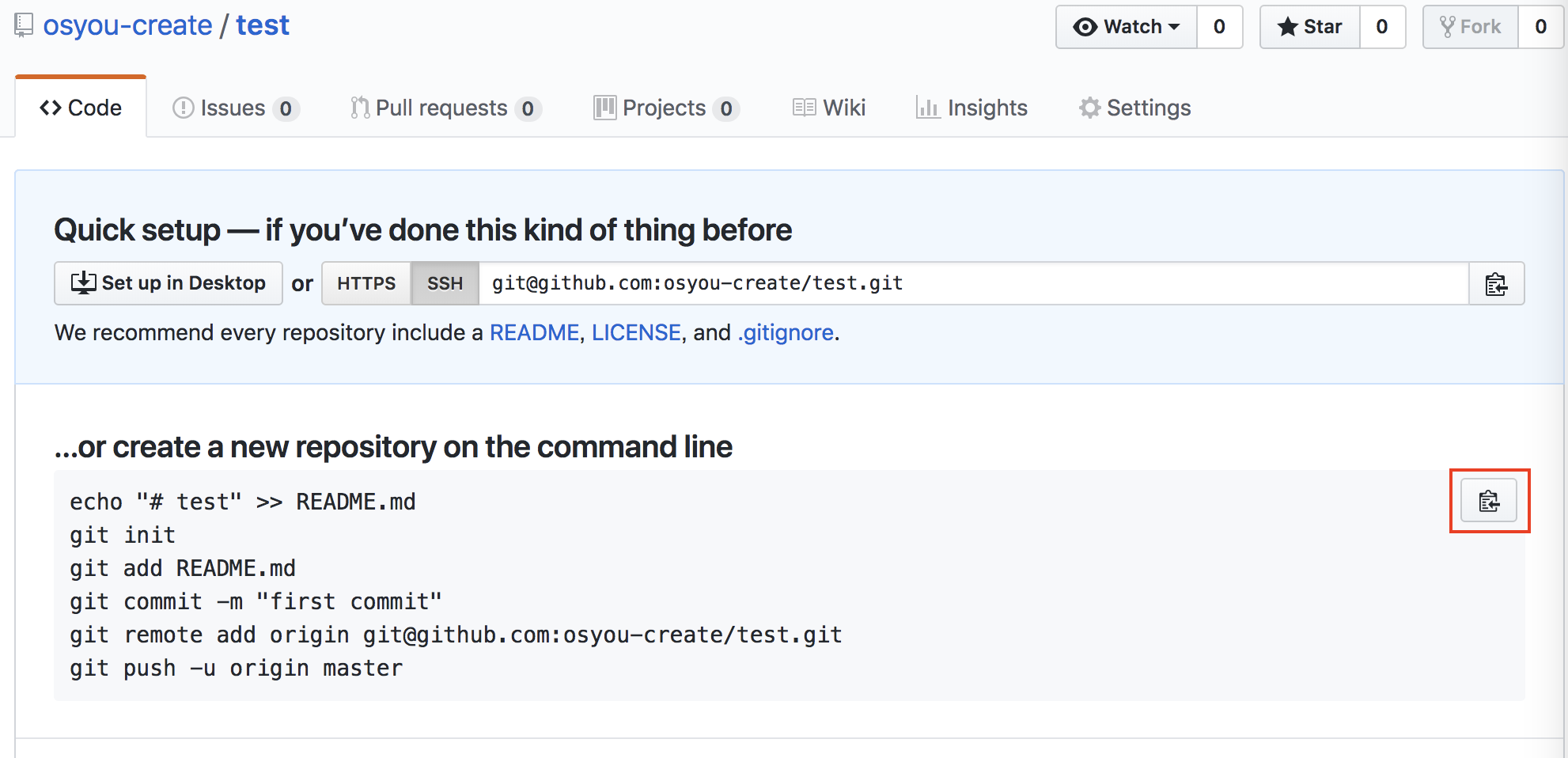
Task: Copy the command line setup commands
Action: 1489,500
